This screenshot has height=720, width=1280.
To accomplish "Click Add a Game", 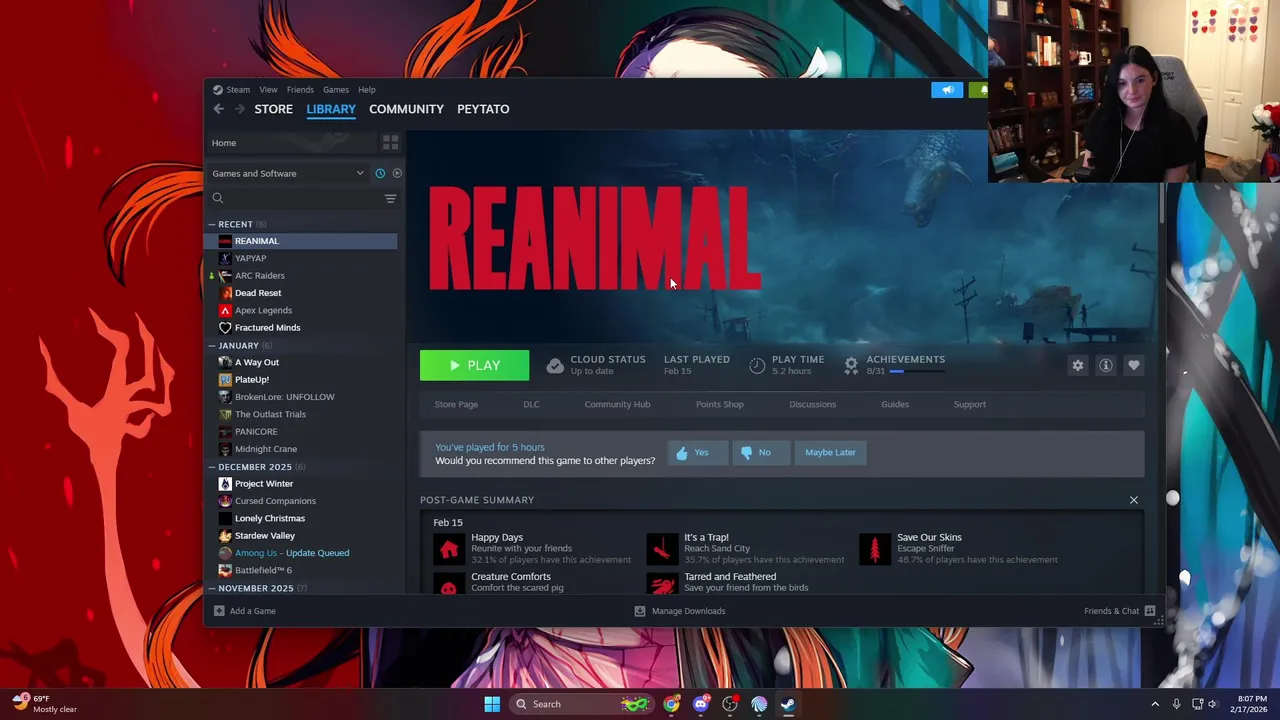I will tap(245, 611).
